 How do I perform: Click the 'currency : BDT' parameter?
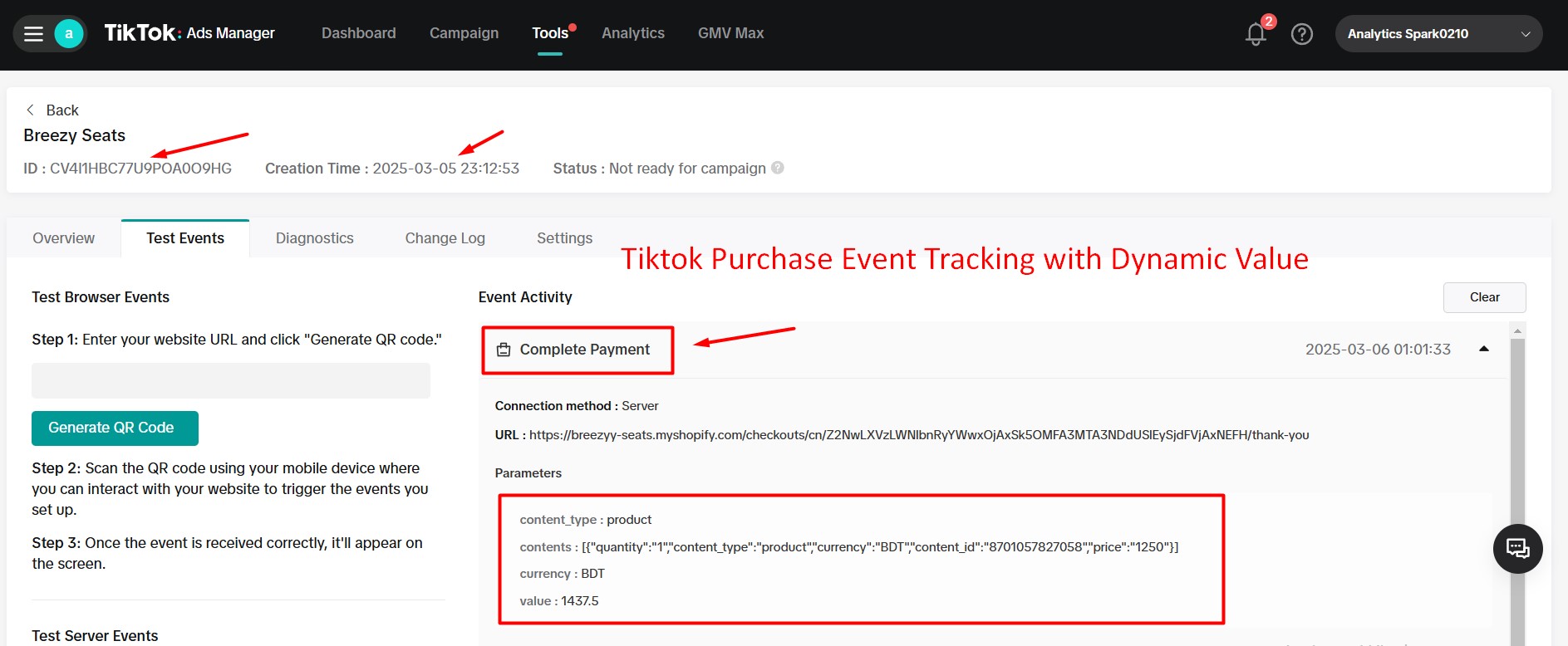pyautogui.click(x=563, y=574)
